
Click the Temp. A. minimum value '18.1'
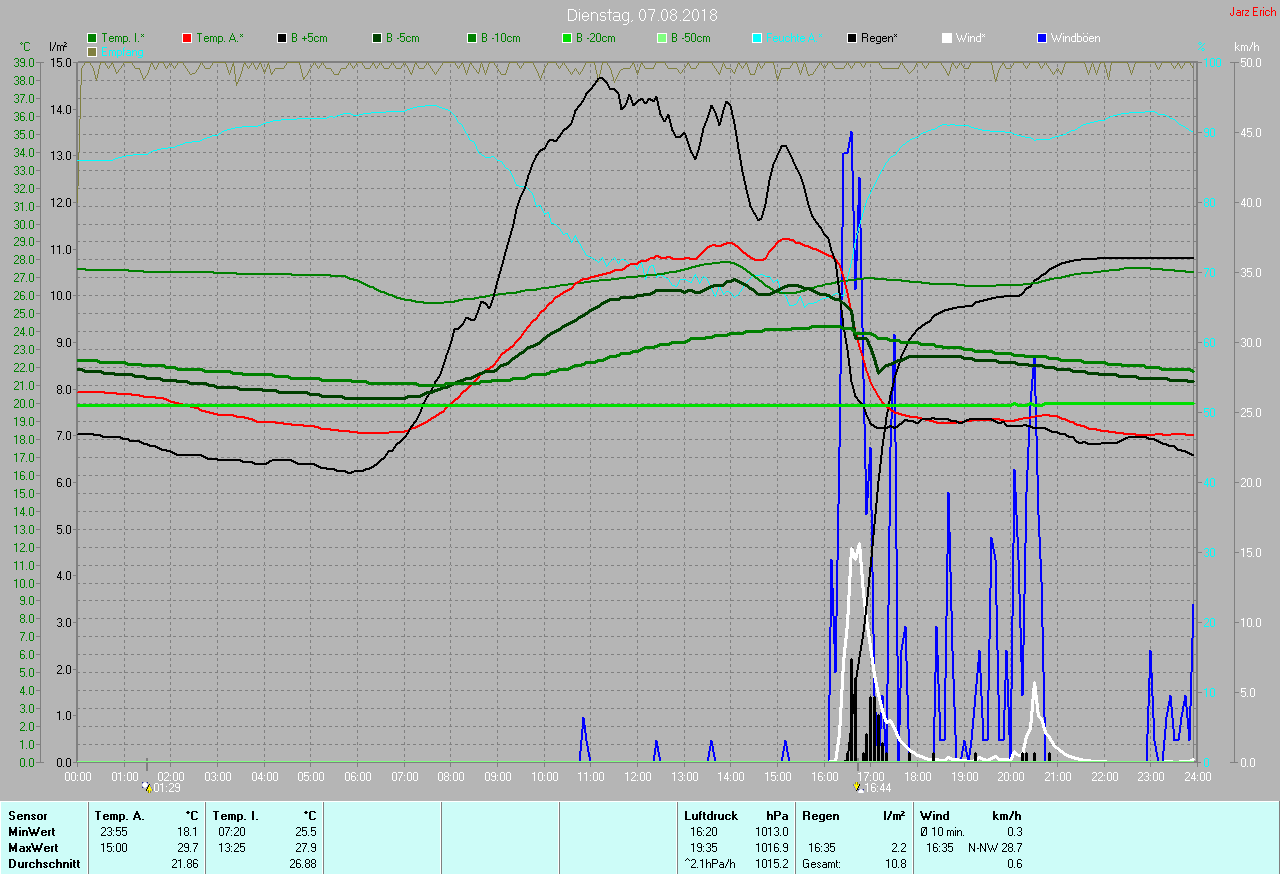(x=188, y=832)
